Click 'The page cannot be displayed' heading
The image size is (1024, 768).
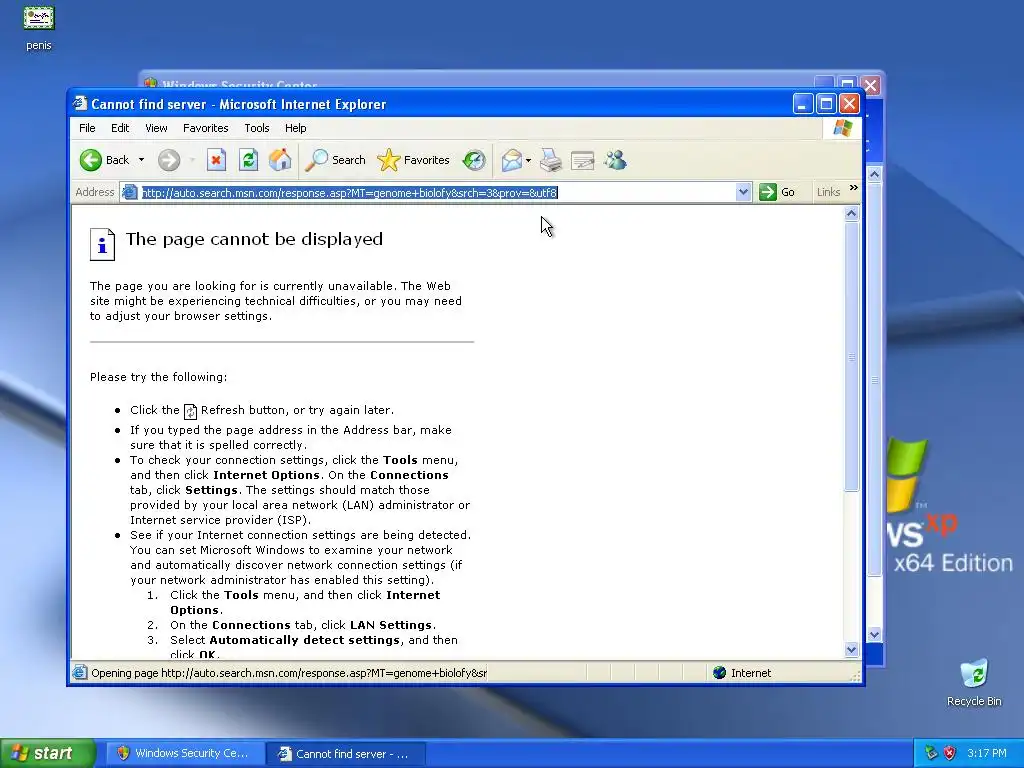point(254,239)
